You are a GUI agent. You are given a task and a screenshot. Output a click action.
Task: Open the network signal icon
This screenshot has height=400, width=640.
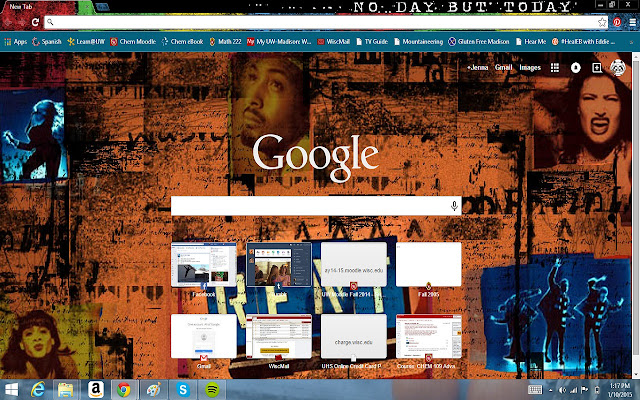click(x=574, y=390)
